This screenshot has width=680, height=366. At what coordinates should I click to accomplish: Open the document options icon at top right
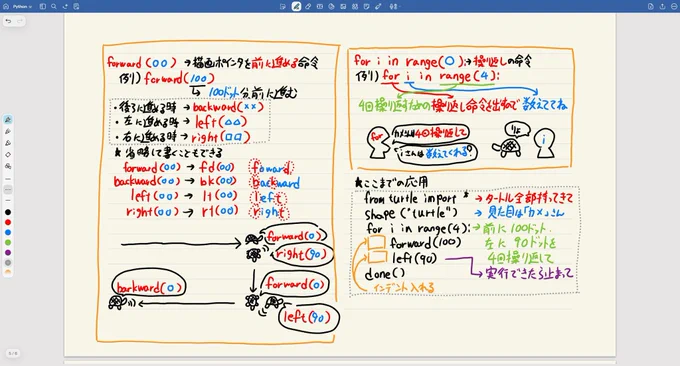point(651,7)
